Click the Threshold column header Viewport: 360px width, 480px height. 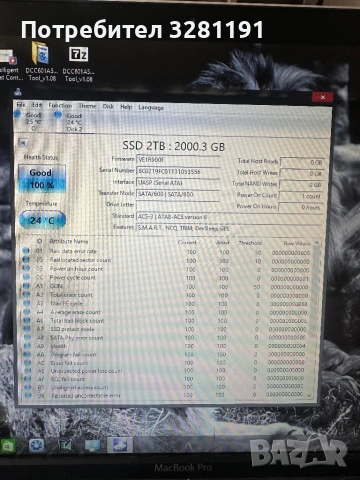[x=250, y=242]
